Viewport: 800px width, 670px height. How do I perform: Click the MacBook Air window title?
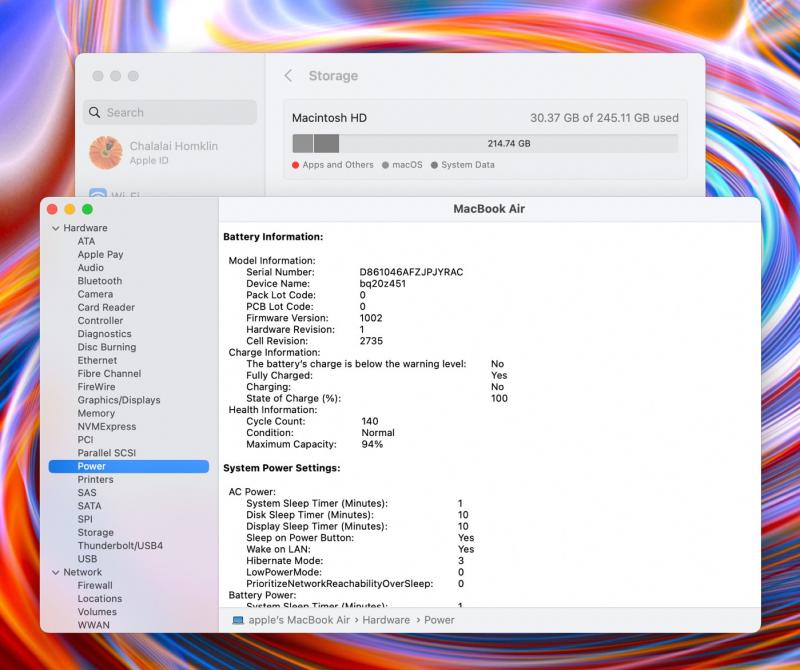tap(489, 209)
